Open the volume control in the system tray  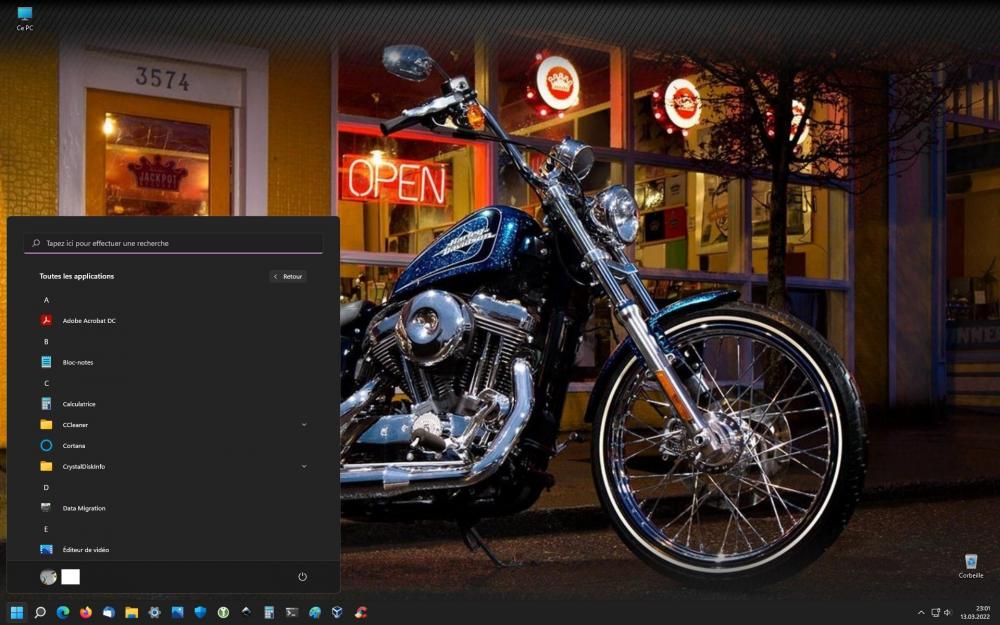point(946,612)
